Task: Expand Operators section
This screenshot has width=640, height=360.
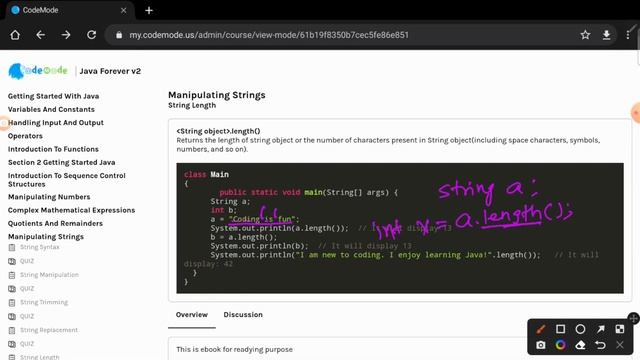Action: 25,136
